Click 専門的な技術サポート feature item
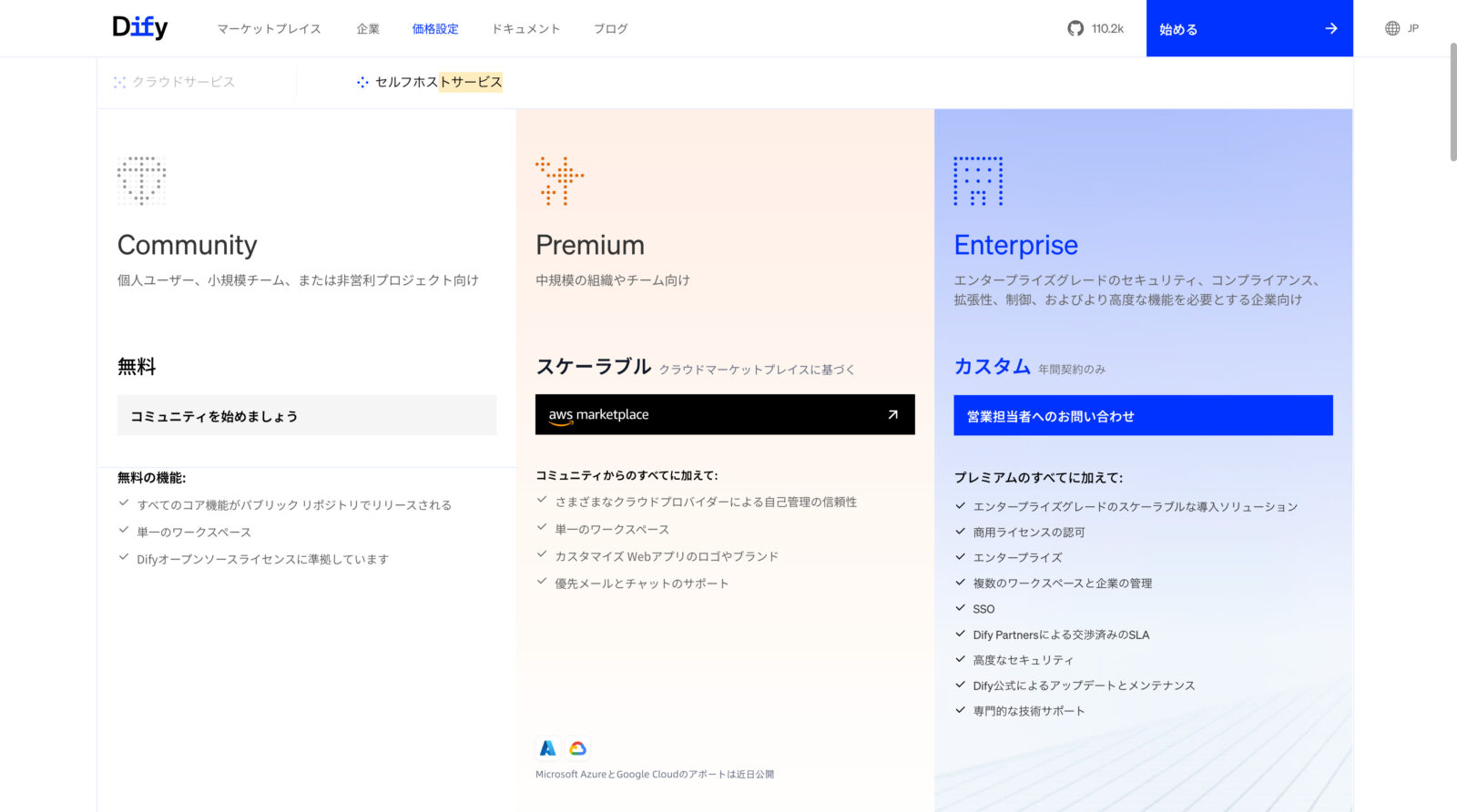Image resolution: width=1457 pixels, height=812 pixels. [x=1029, y=711]
